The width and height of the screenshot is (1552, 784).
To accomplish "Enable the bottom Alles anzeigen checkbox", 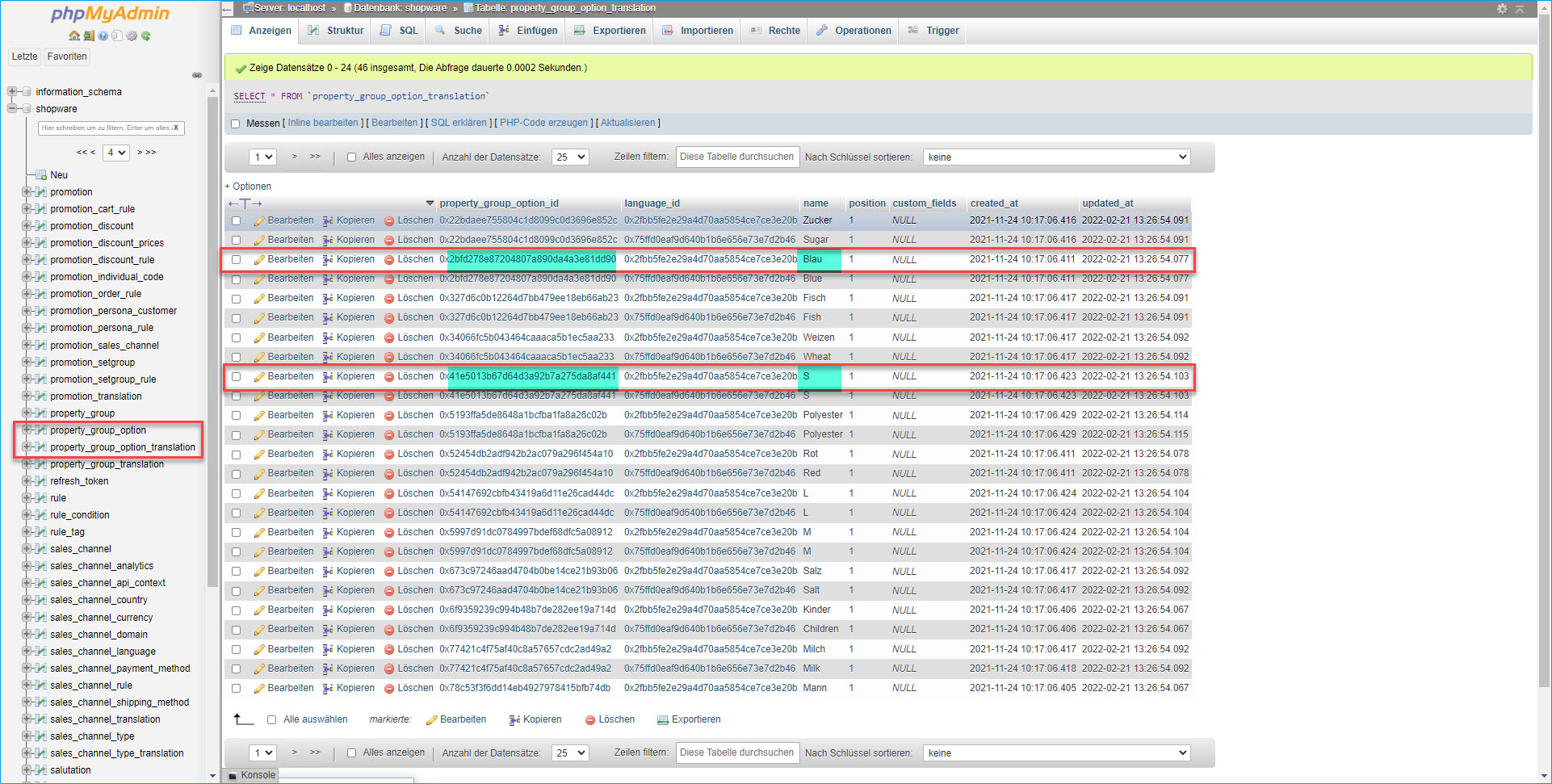I will click(x=351, y=753).
